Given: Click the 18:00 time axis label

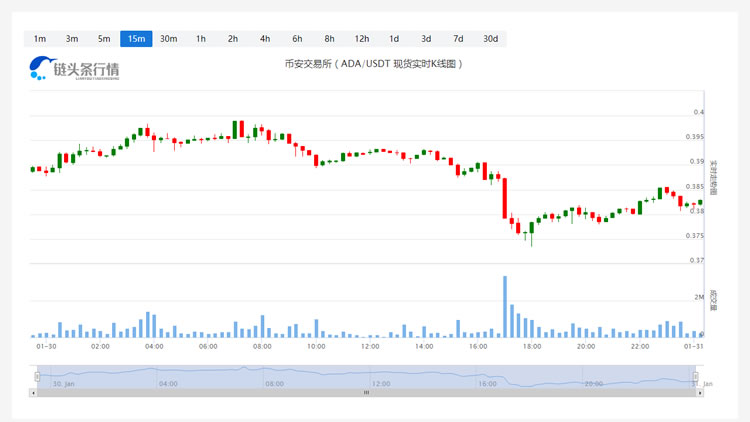Looking at the screenshot, I should [x=532, y=346].
